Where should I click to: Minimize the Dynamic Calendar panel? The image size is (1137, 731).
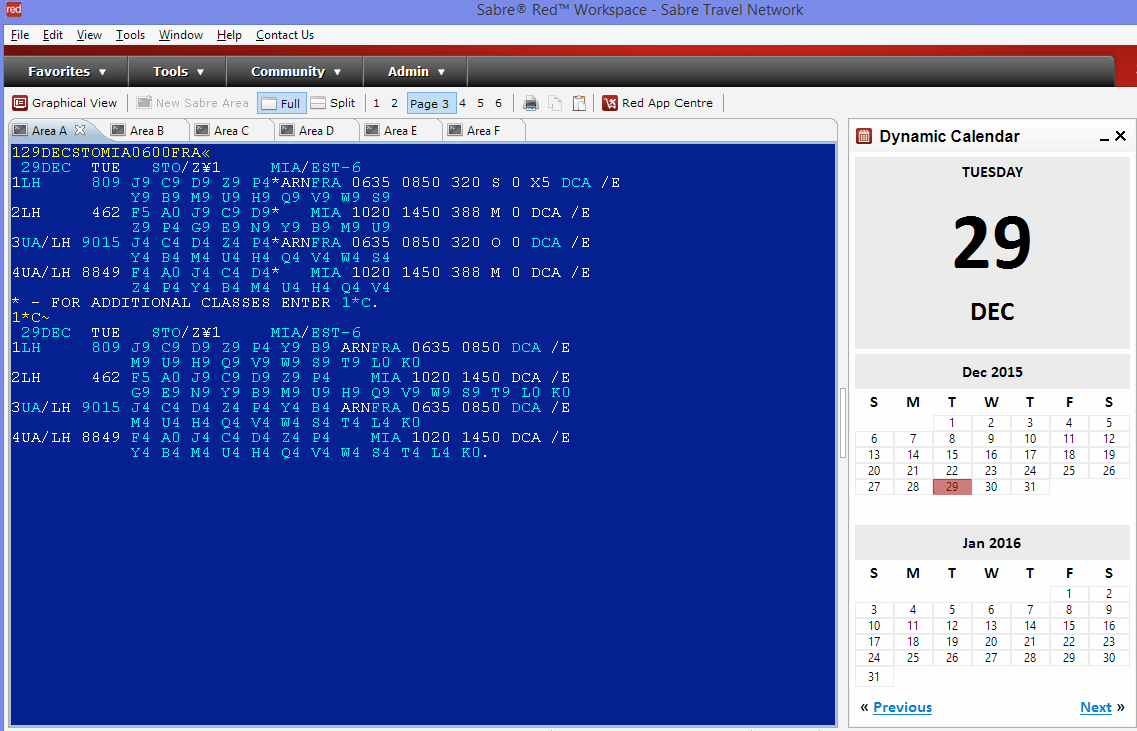coord(1104,137)
